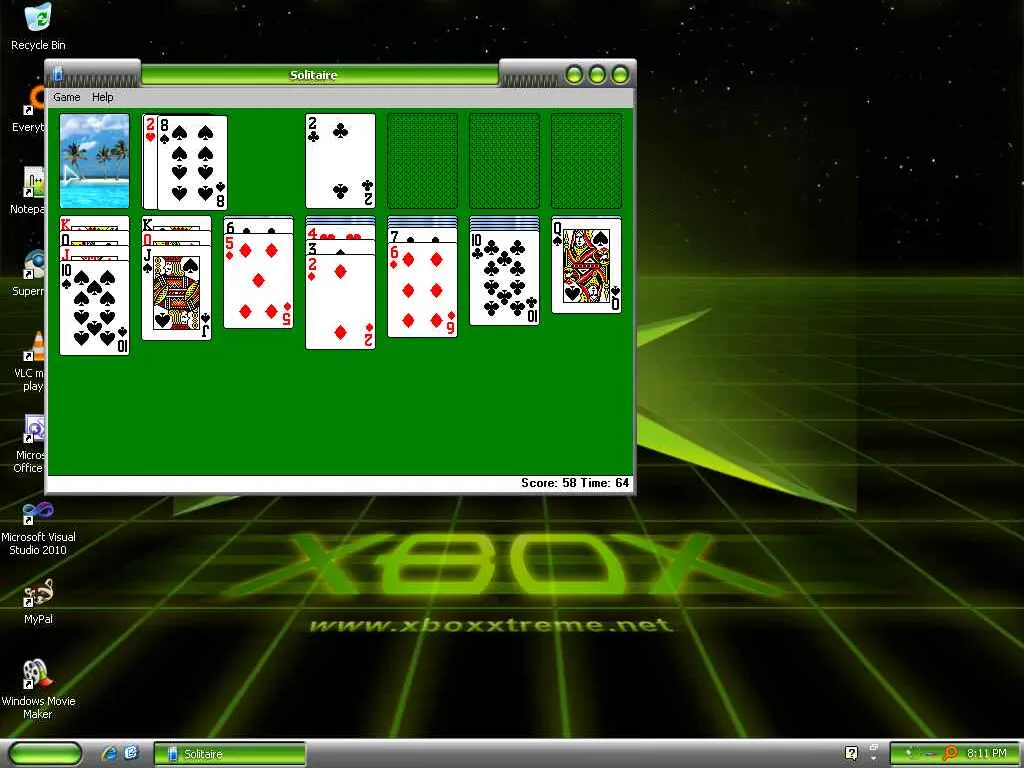Click the second quick launch icon

131,754
